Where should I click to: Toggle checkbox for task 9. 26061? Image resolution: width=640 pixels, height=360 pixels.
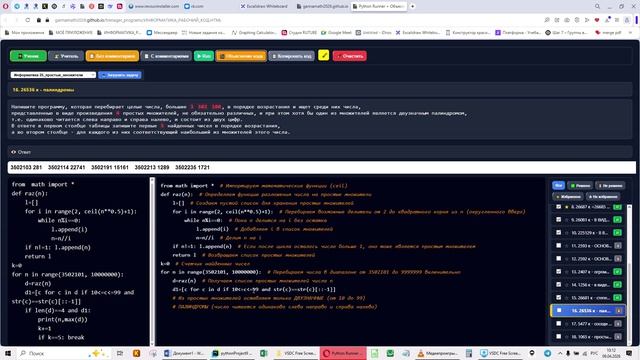pyautogui.click(x=559, y=220)
